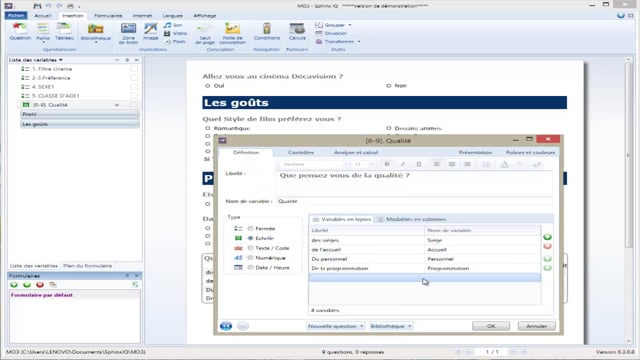The width and height of the screenshot is (640, 360).
Task: Click the undo arrow in the title bar
Action: pos(49,6)
